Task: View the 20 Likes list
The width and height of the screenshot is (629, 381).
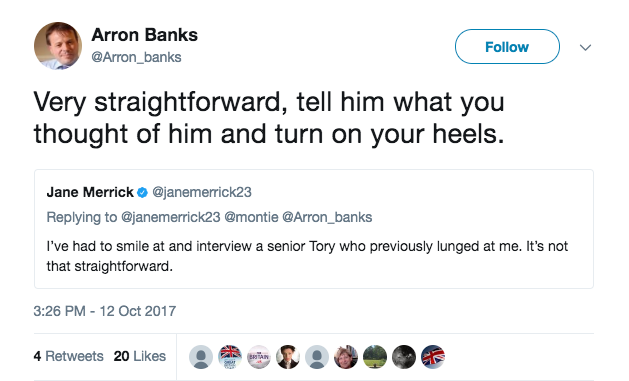Action: pos(140,356)
